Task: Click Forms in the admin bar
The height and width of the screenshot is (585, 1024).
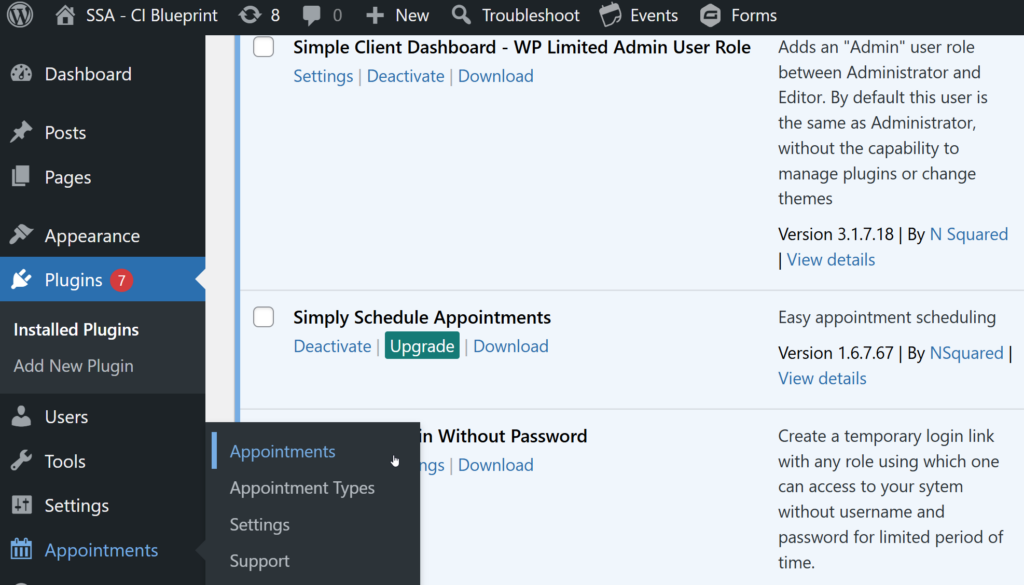Action: [x=754, y=16]
